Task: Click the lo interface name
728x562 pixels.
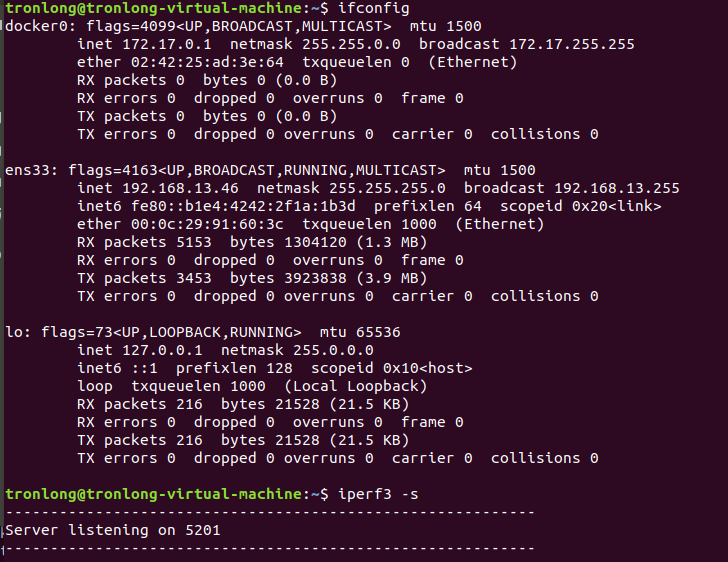Action: coord(14,332)
